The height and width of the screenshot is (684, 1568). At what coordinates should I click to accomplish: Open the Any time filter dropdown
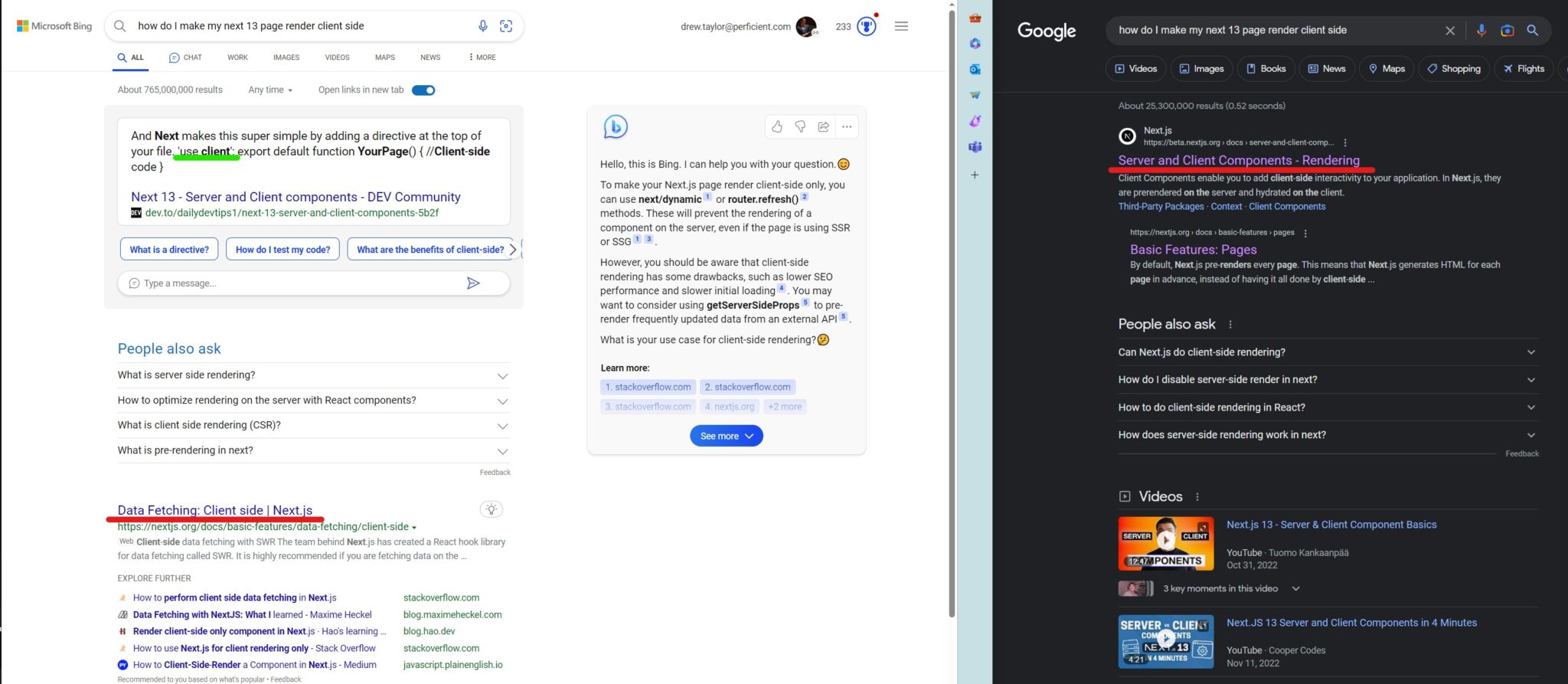coord(270,90)
